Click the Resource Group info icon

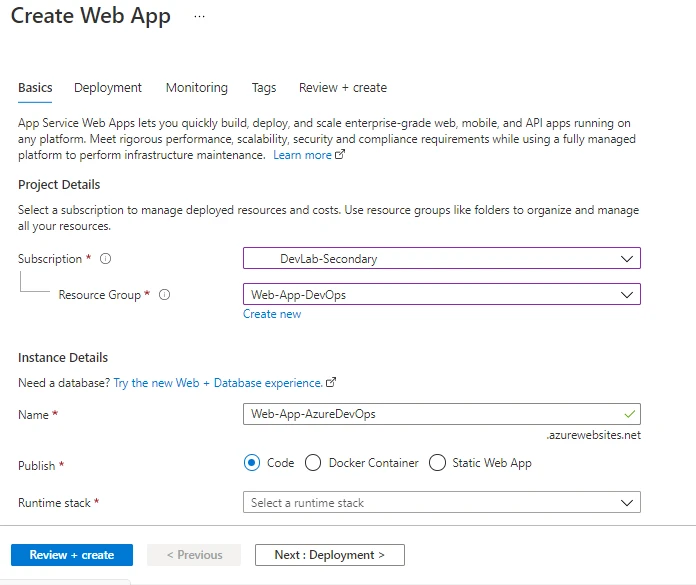[x=164, y=294]
